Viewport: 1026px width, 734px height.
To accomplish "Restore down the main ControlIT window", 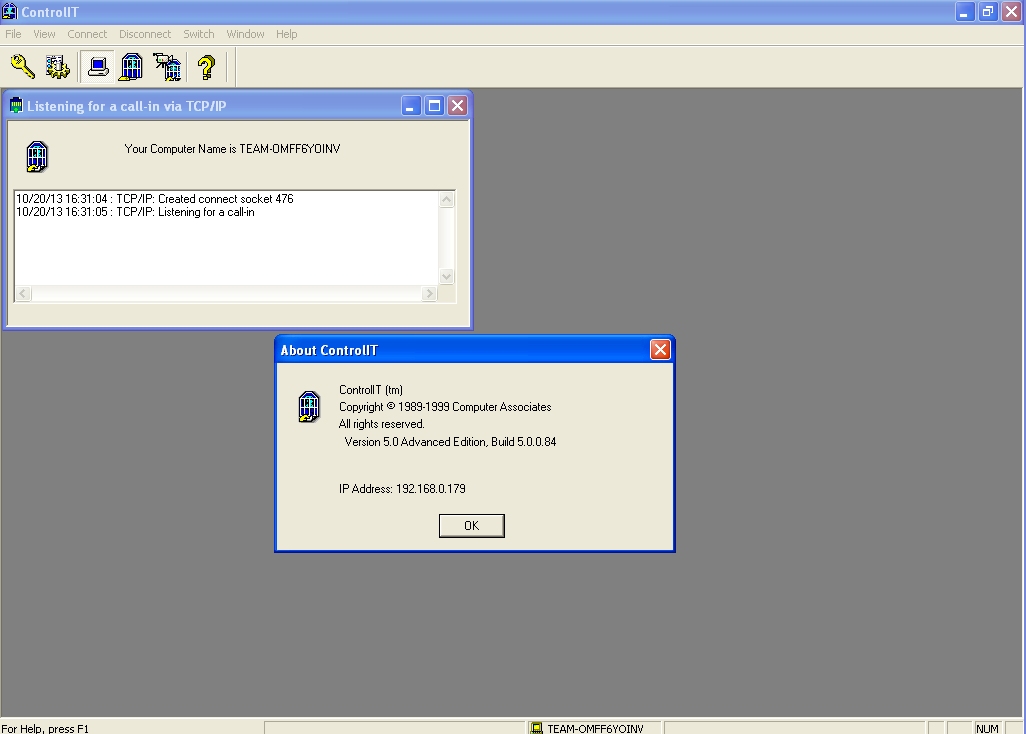I will coord(988,11).
